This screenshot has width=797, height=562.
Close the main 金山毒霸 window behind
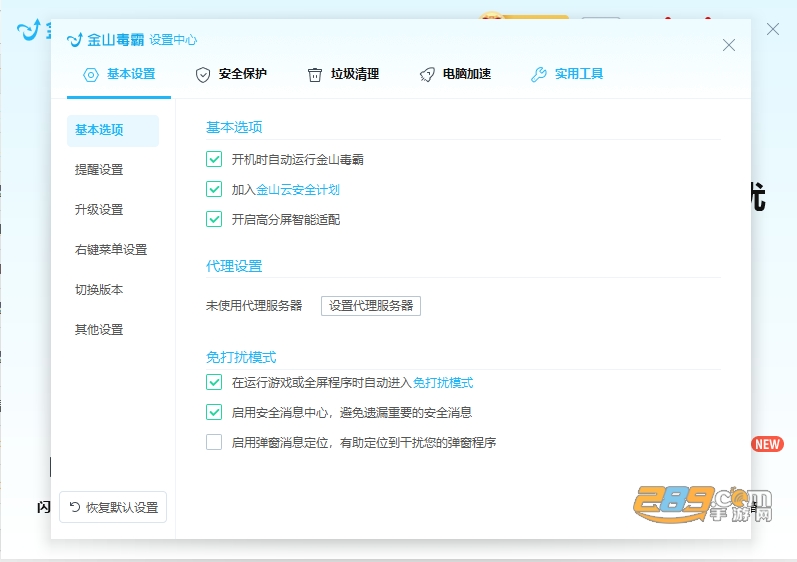tap(773, 29)
